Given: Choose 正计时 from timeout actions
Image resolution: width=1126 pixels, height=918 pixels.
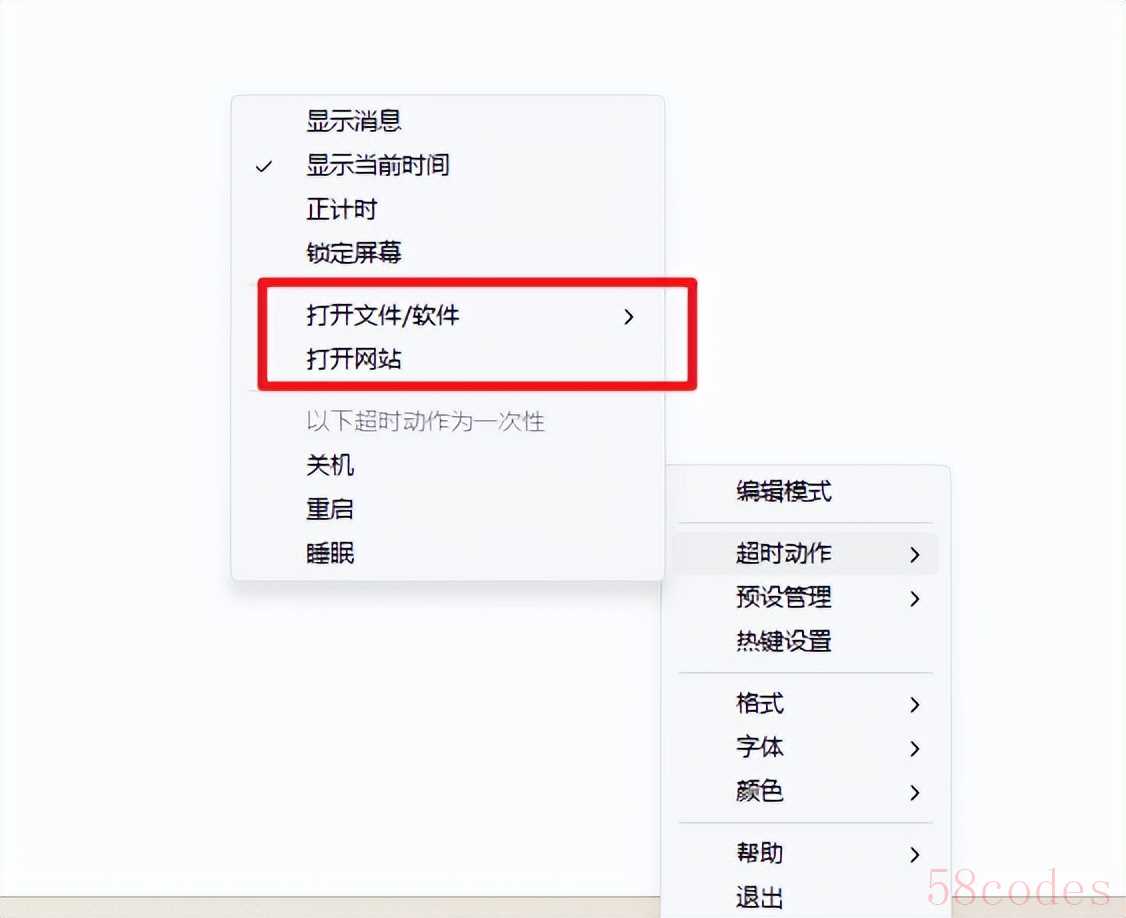Looking at the screenshot, I should [x=448, y=209].
